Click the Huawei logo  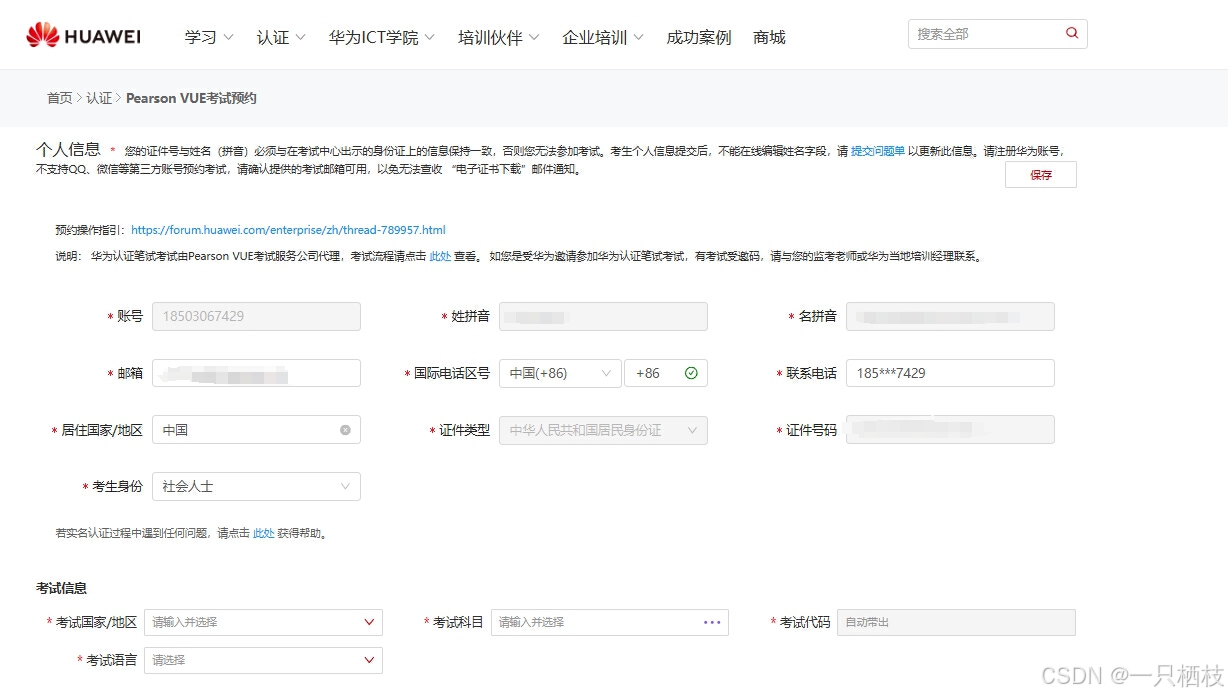click(x=84, y=36)
